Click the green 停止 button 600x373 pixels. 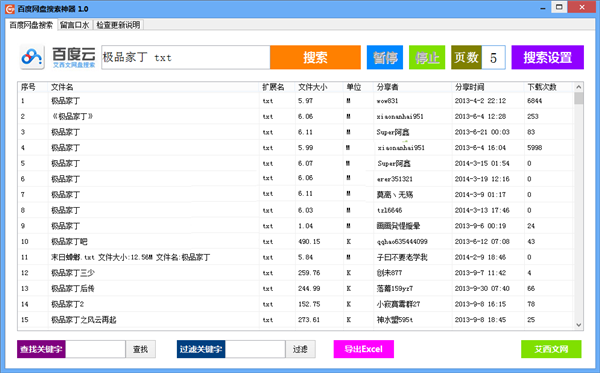(x=427, y=57)
